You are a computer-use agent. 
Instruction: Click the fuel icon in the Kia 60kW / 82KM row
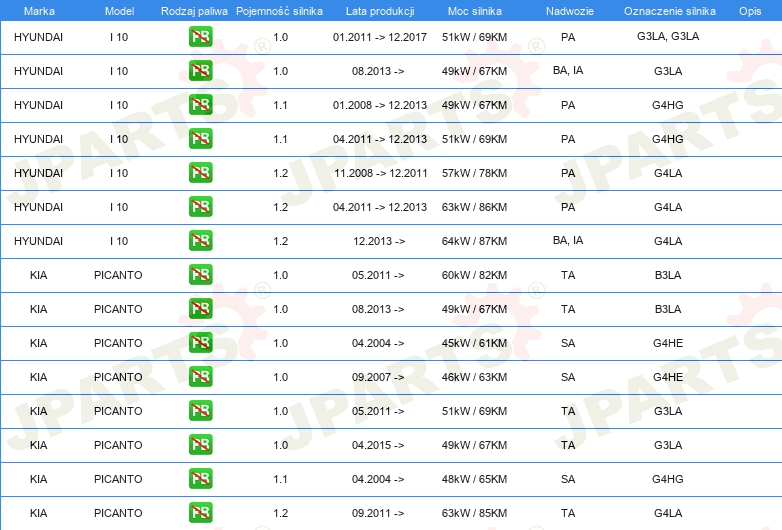[x=200, y=274]
